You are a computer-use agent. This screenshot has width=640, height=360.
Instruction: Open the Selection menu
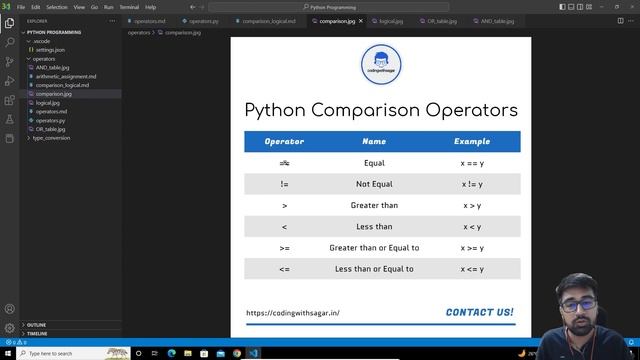(x=57, y=7)
